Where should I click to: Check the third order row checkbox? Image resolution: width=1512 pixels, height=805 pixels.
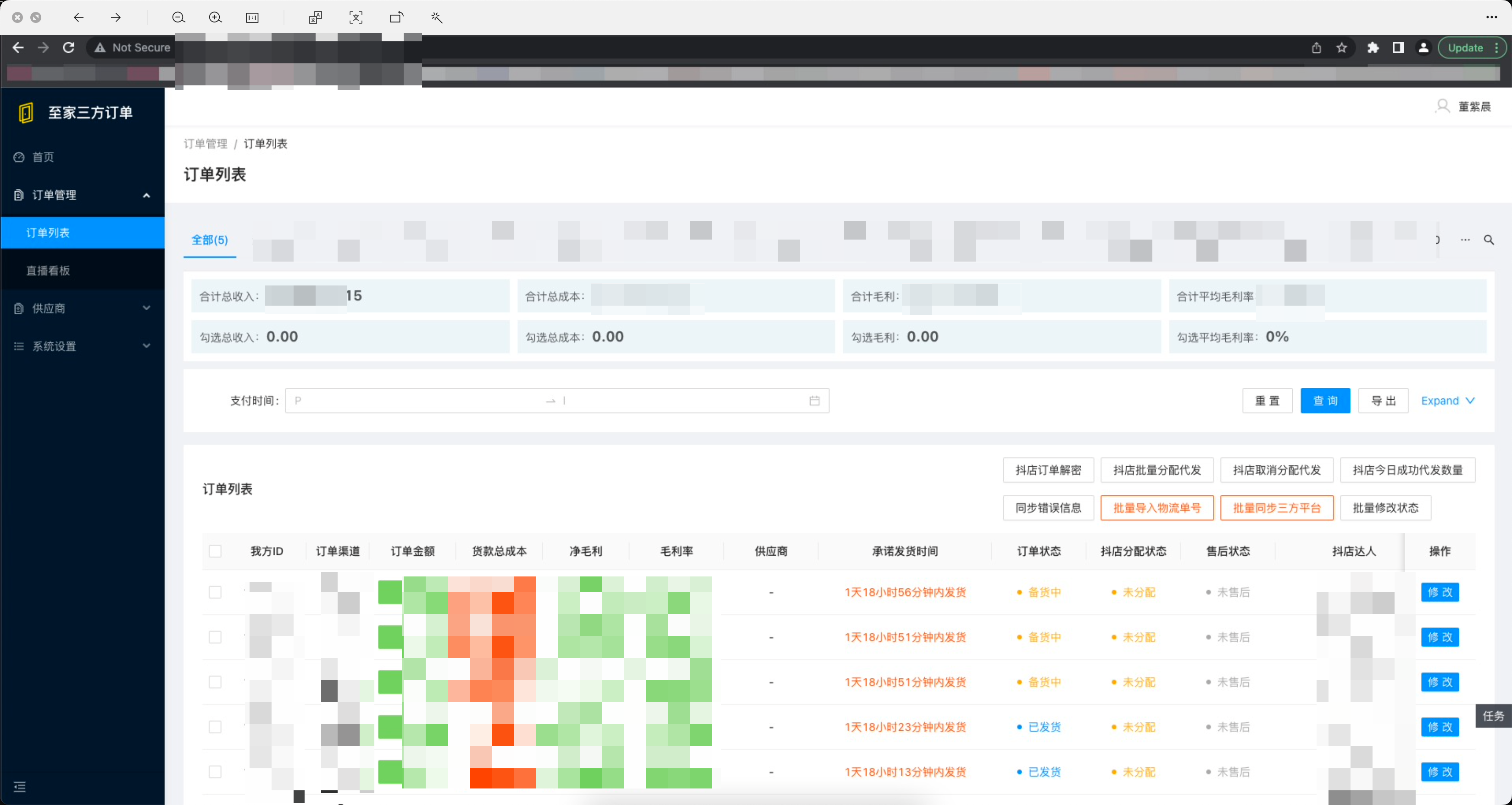click(x=216, y=682)
